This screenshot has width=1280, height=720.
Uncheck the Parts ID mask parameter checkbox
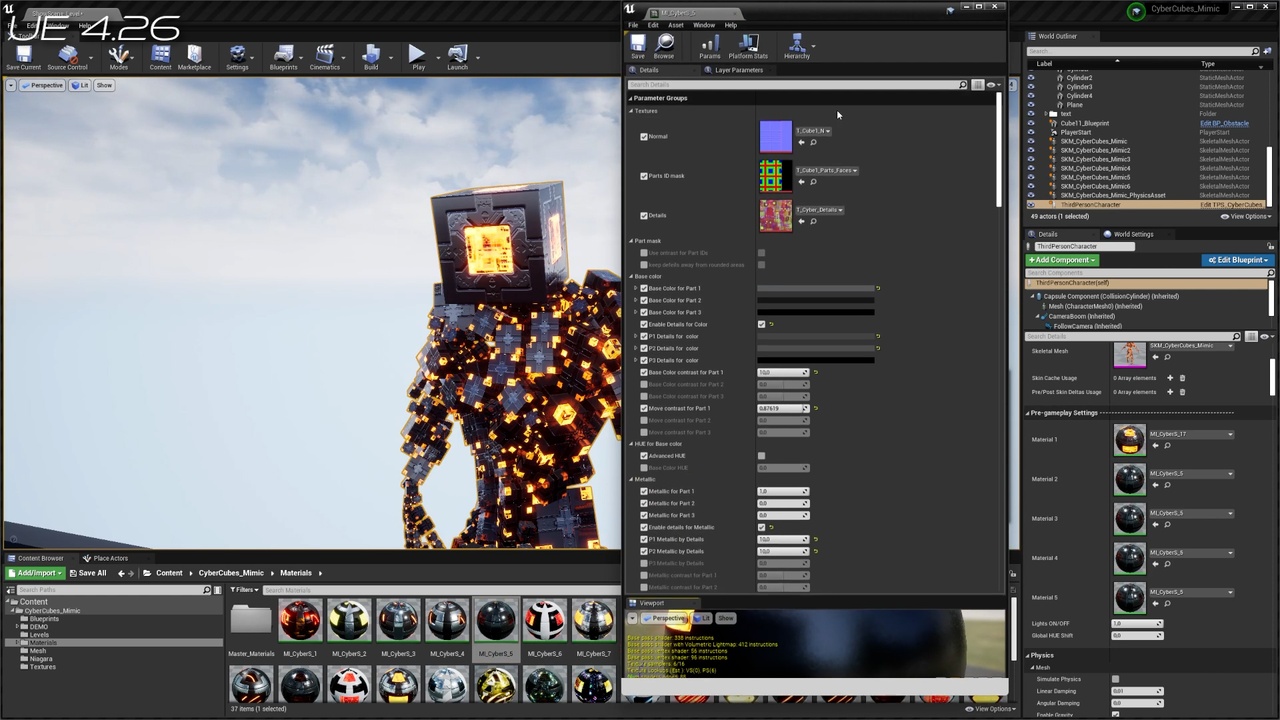(x=644, y=176)
